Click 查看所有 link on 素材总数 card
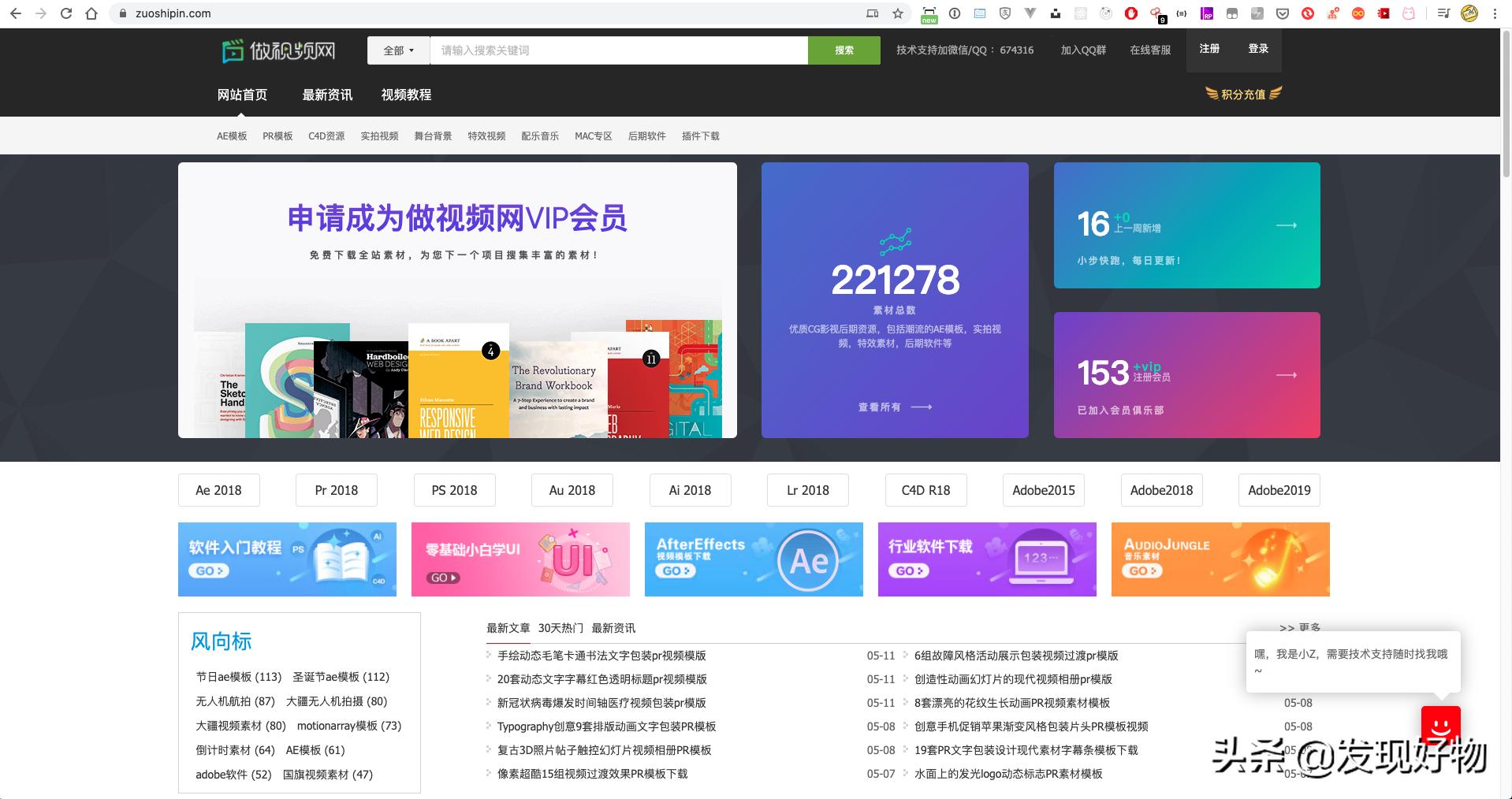Viewport: 1512px width, 799px height. (895, 407)
